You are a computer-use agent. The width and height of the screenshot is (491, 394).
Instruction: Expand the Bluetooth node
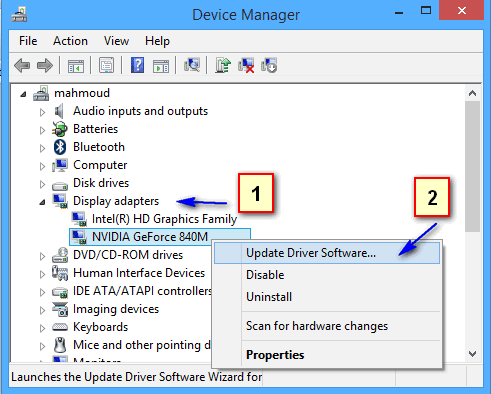[x=42, y=148]
